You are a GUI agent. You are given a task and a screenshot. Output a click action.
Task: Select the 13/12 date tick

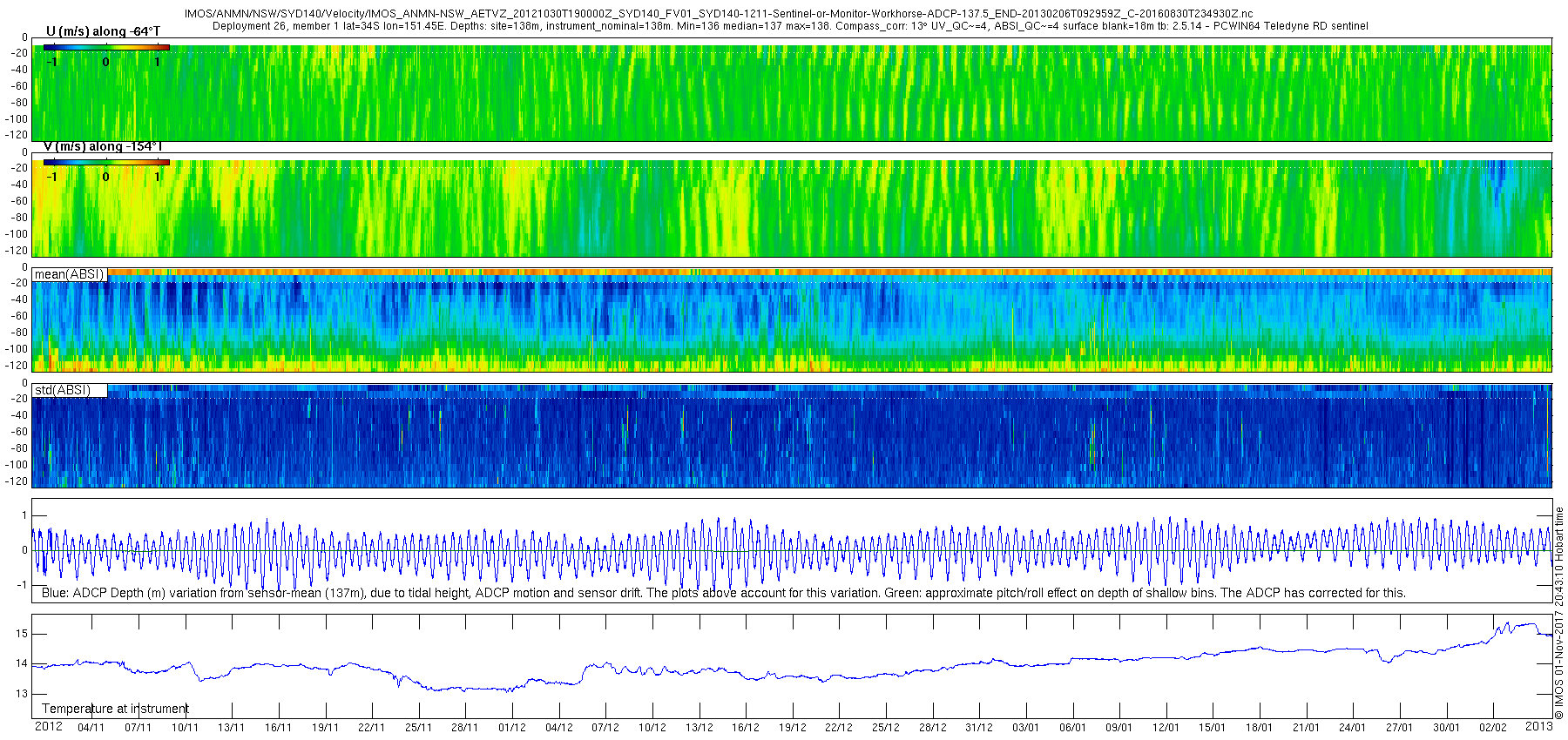pos(699,728)
